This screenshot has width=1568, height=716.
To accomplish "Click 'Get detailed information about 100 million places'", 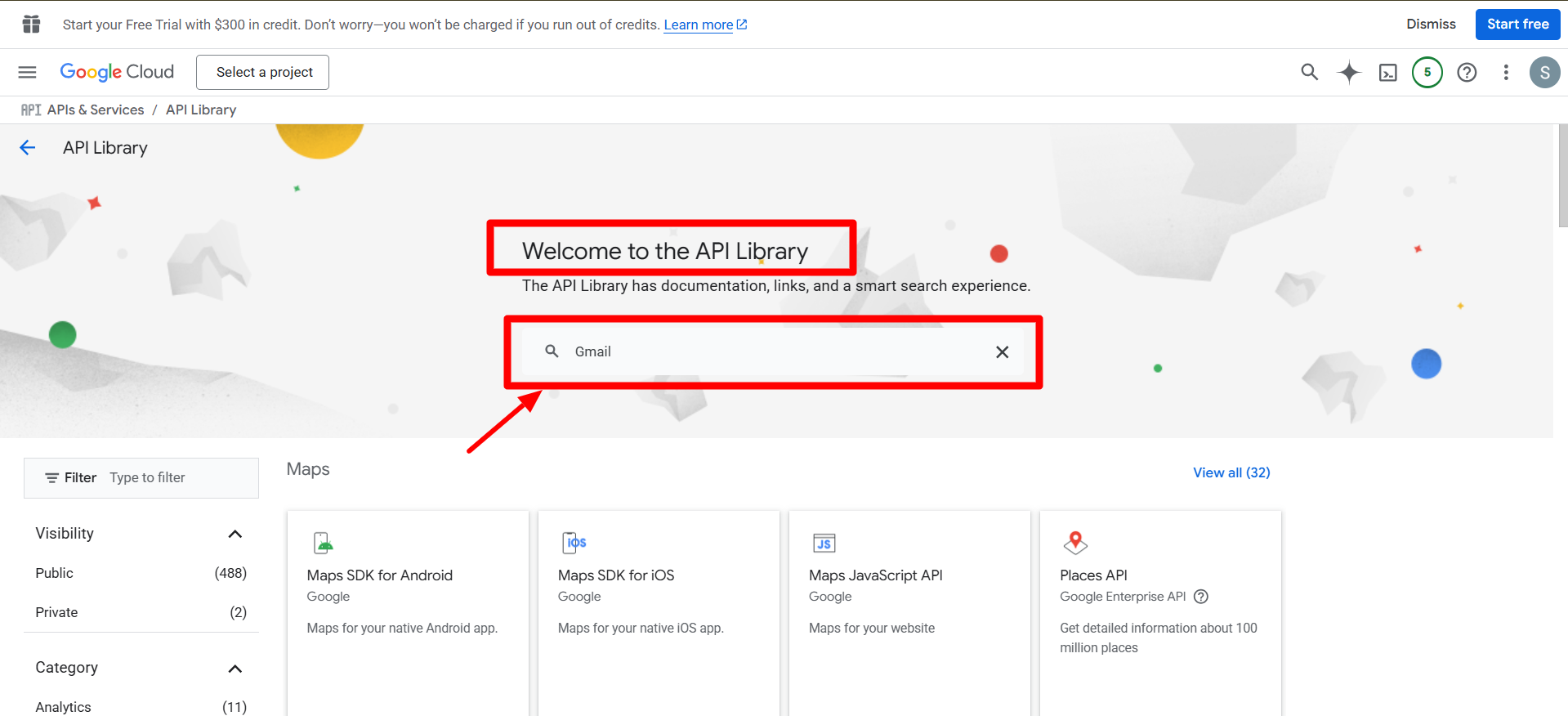I will [x=1159, y=638].
